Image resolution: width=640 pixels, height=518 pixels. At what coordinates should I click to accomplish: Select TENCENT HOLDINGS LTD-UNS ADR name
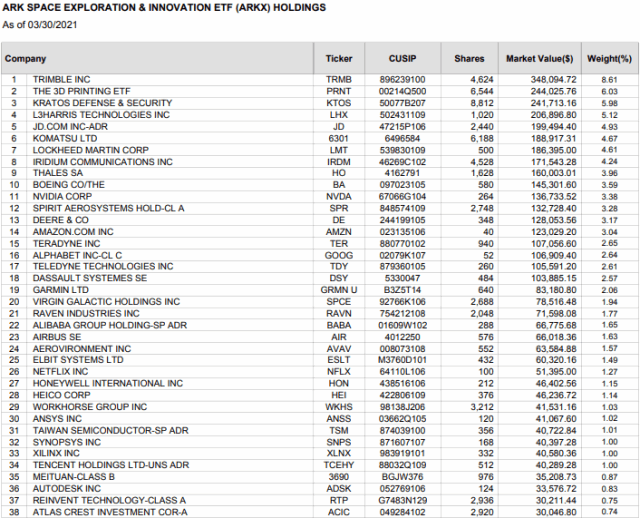pyautogui.click(x=111, y=465)
